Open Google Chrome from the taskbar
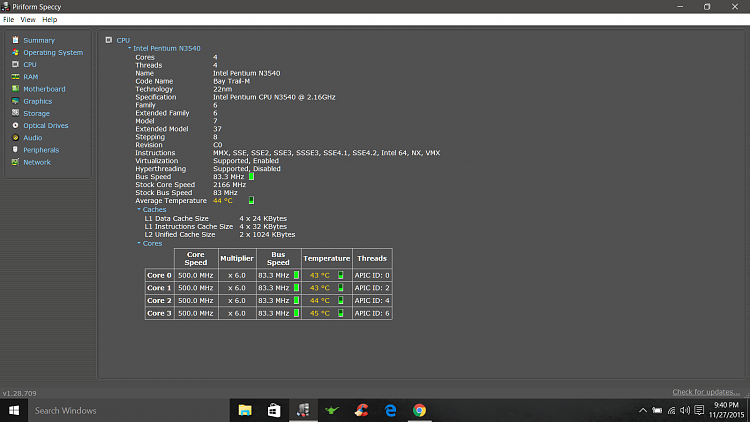 coord(419,411)
